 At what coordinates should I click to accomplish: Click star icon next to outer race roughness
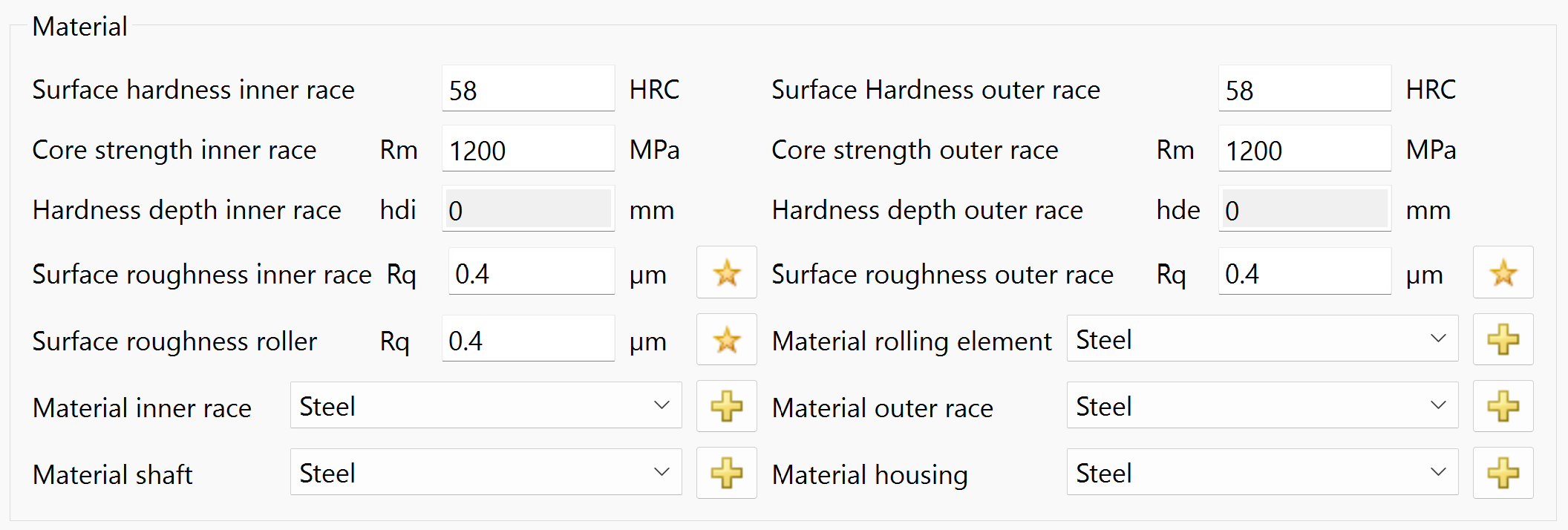tap(1503, 273)
